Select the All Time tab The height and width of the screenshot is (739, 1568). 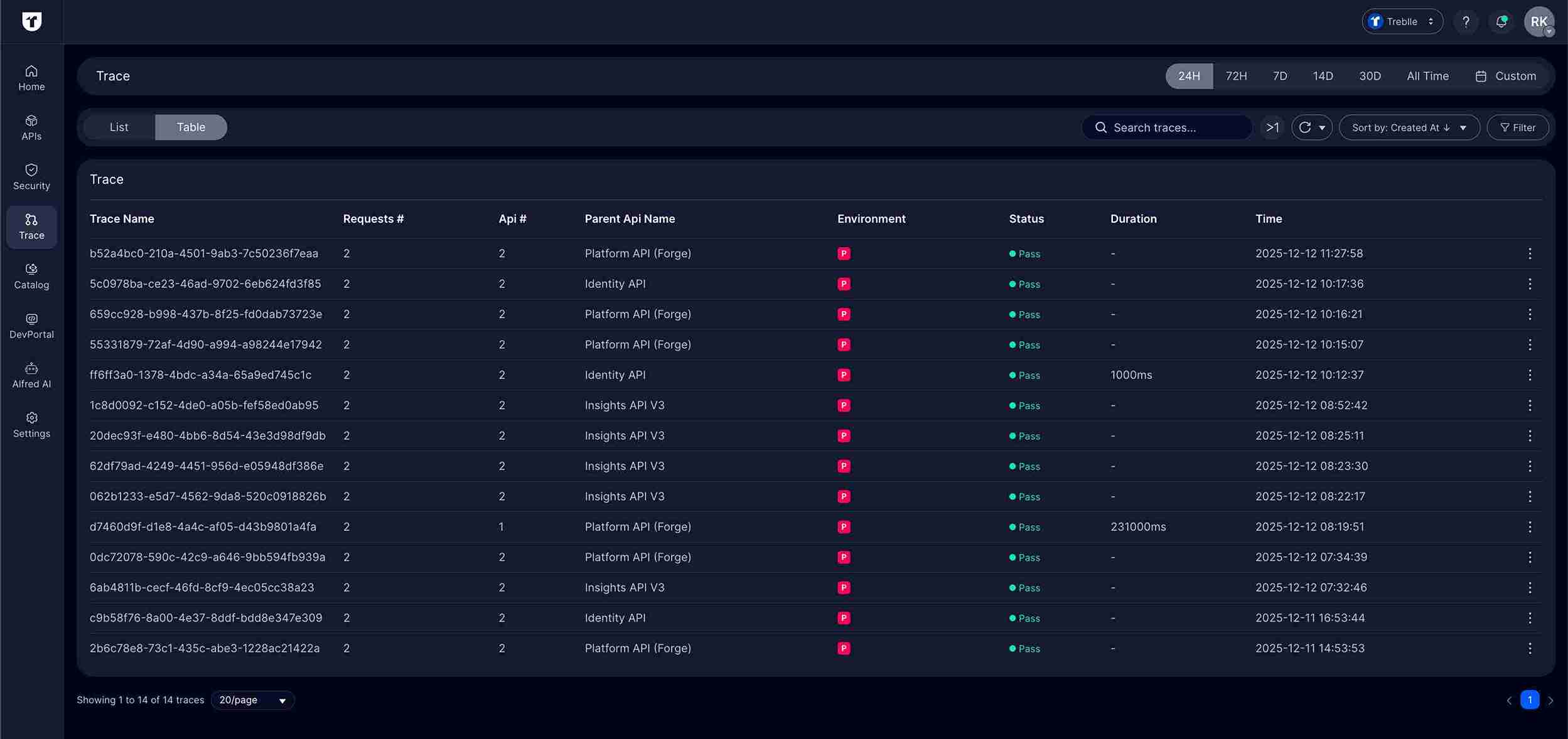pos(1427,76)
